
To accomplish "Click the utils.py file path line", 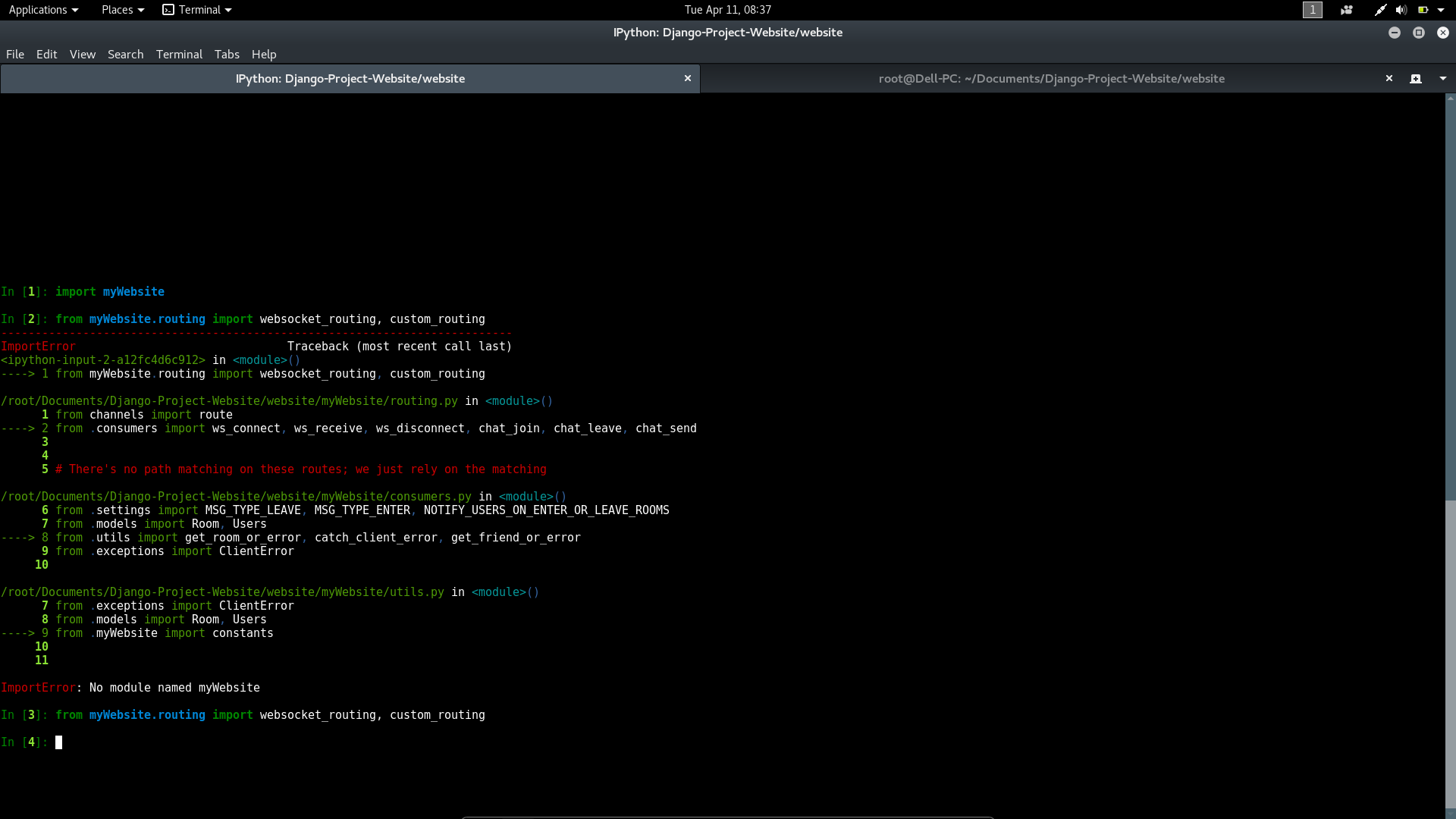I will point(269,592).
